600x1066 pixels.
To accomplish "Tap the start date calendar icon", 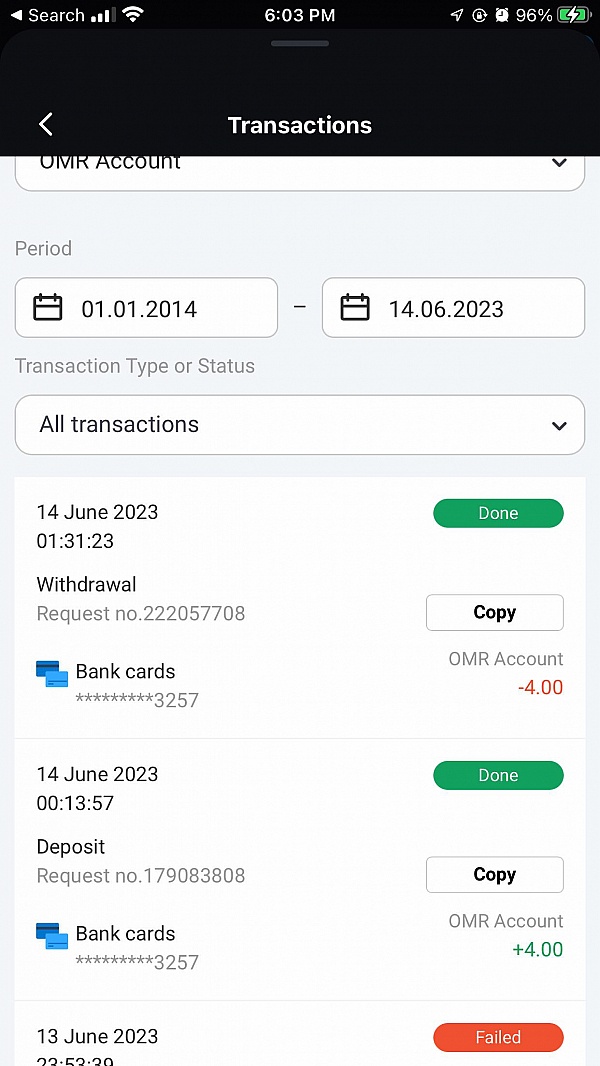I will tap(48, 307).
